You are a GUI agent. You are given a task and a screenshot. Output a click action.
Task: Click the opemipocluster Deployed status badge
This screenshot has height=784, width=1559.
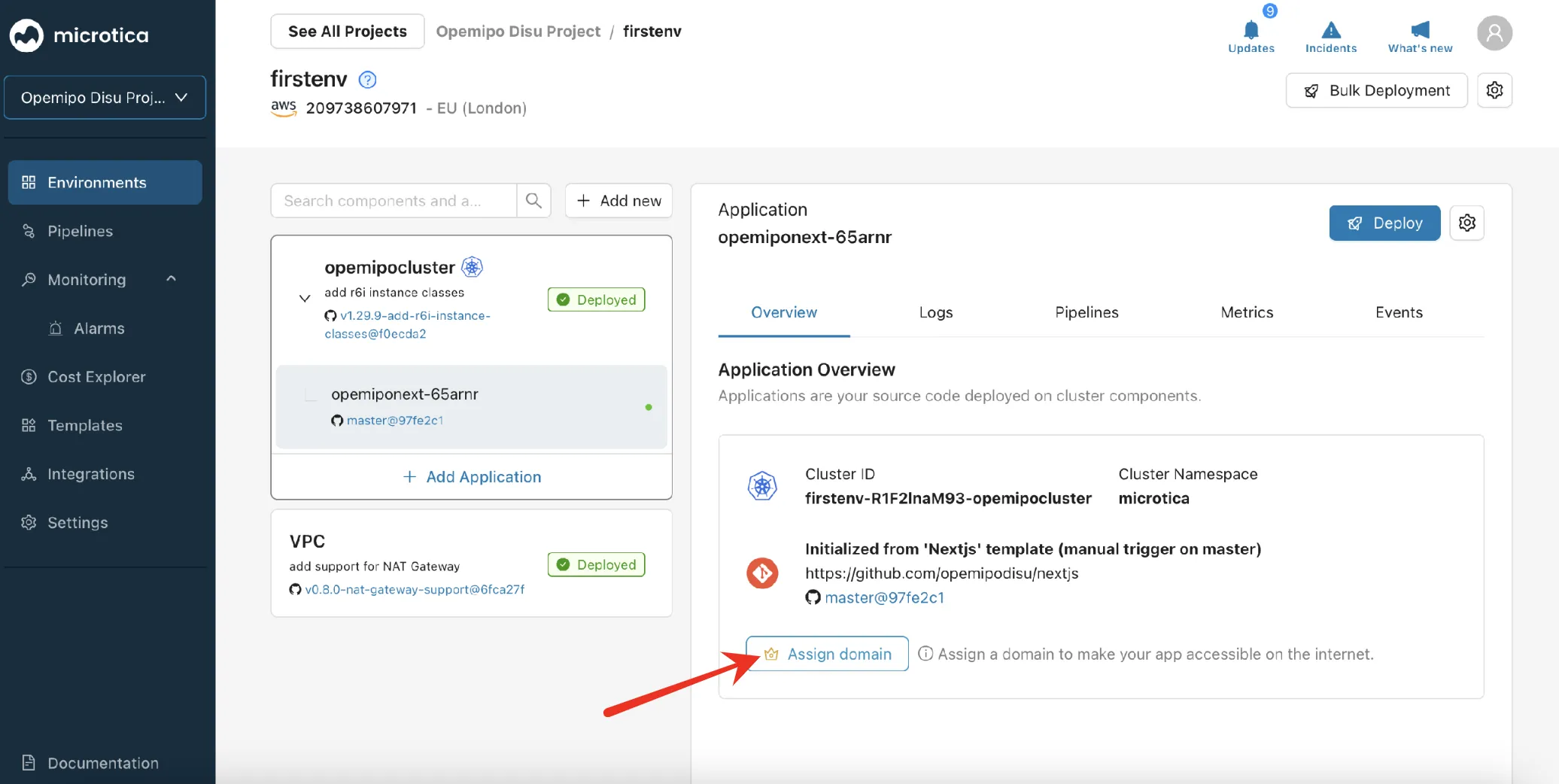point(596,299)
